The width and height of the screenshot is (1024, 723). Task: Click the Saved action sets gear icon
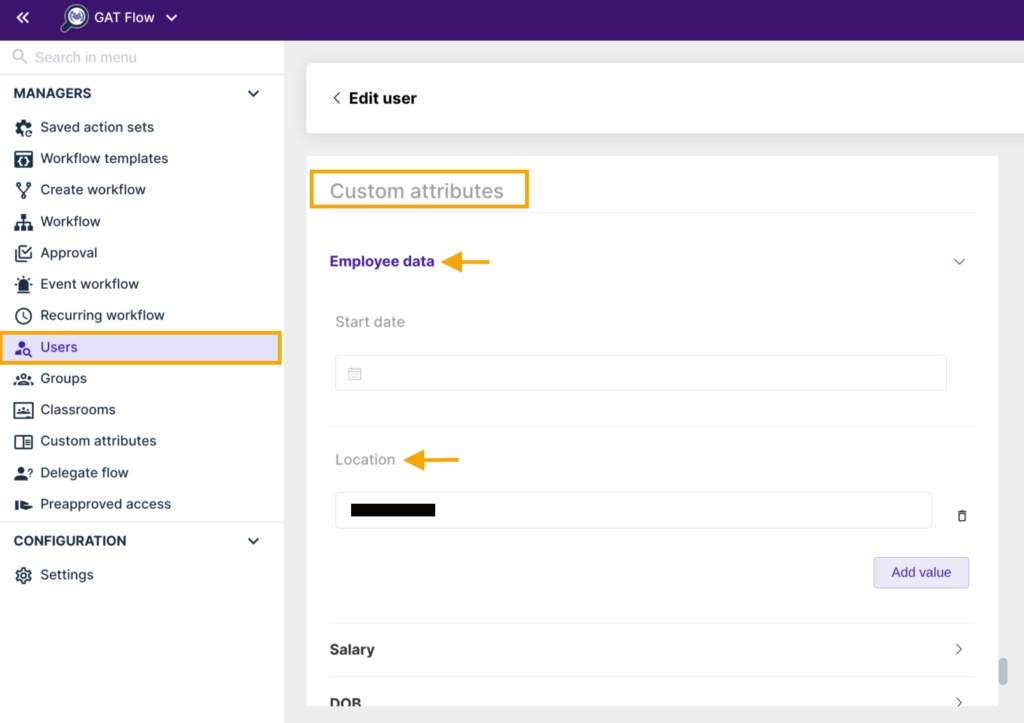click(x=23, y=128)
